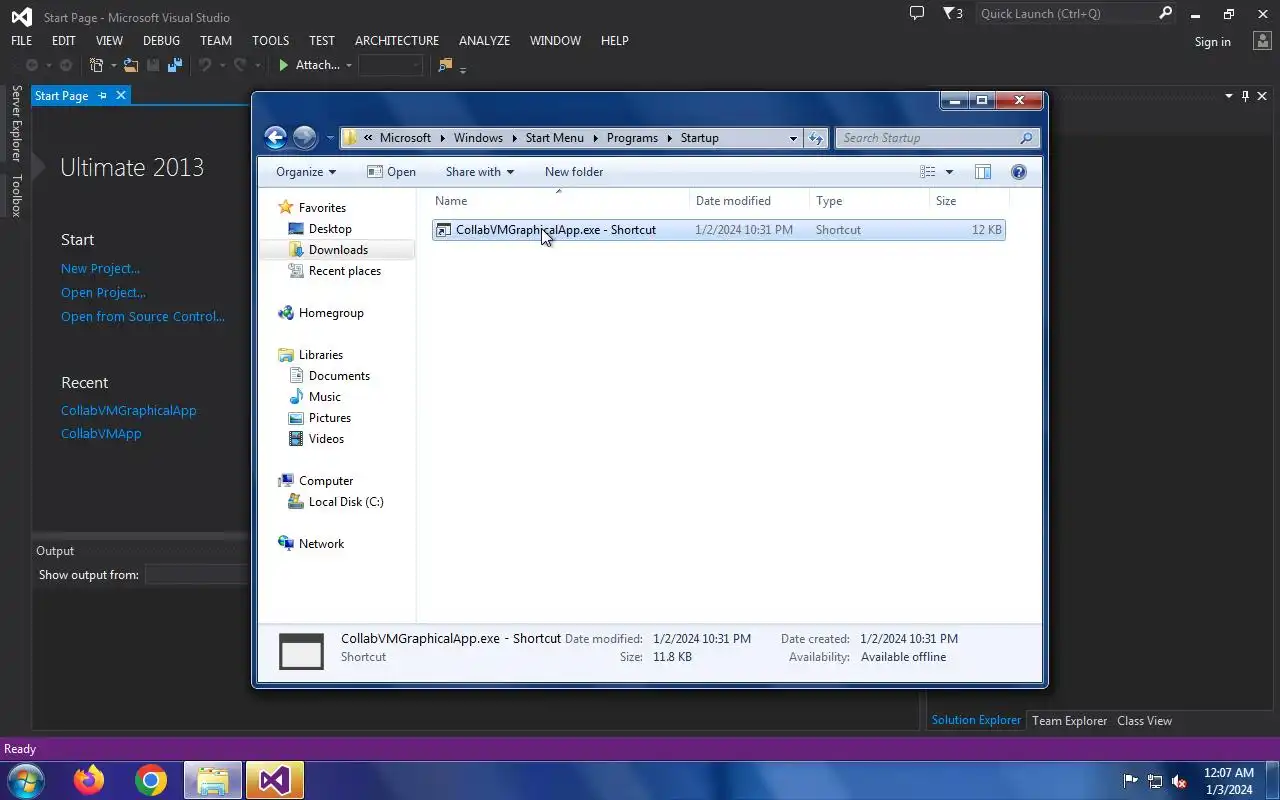
Task: Click Sign in in Visual Studio
Action: (x=1212, y=41)
